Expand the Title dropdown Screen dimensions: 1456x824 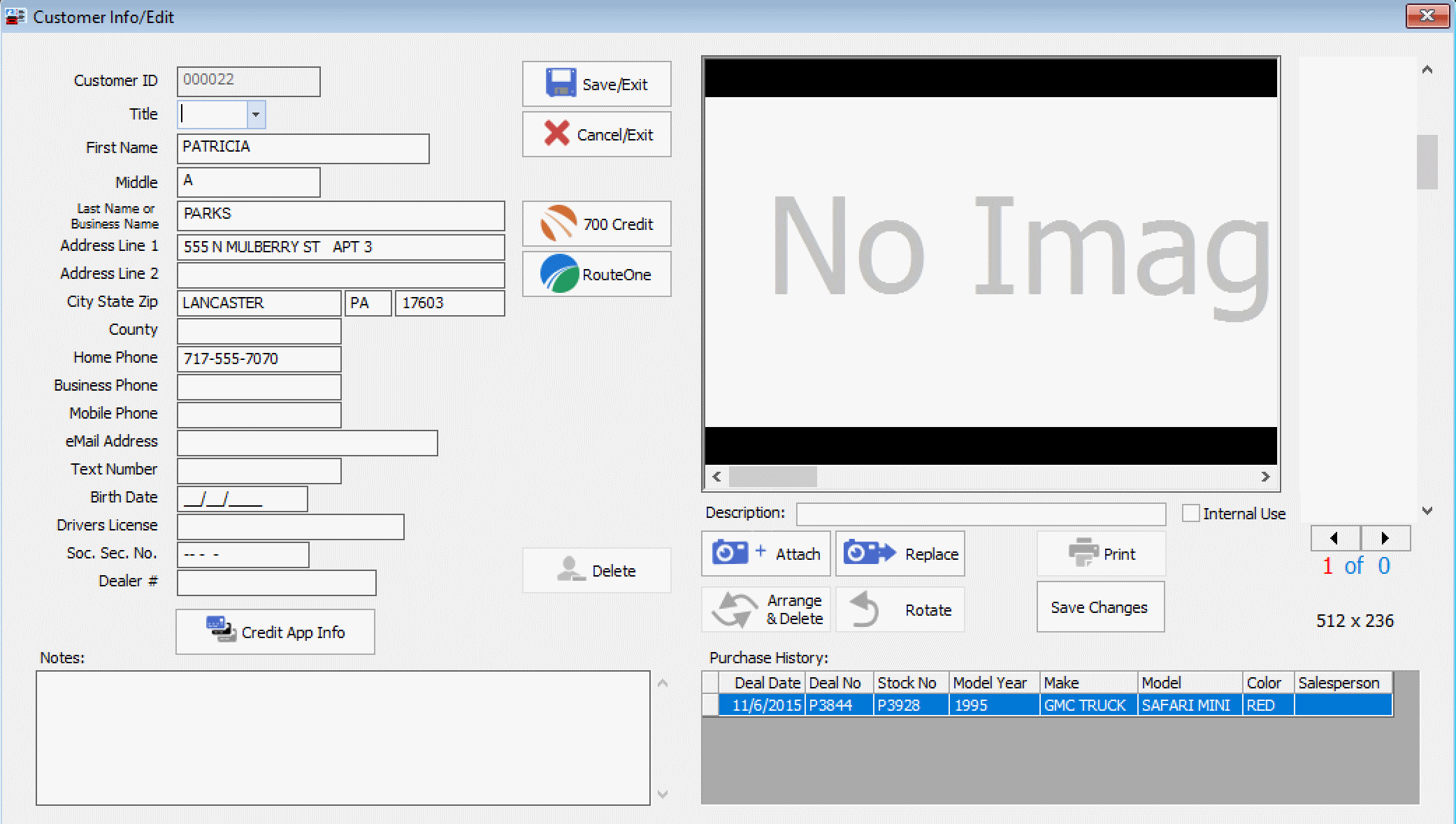pyautogui.click(x=256, y=114)
